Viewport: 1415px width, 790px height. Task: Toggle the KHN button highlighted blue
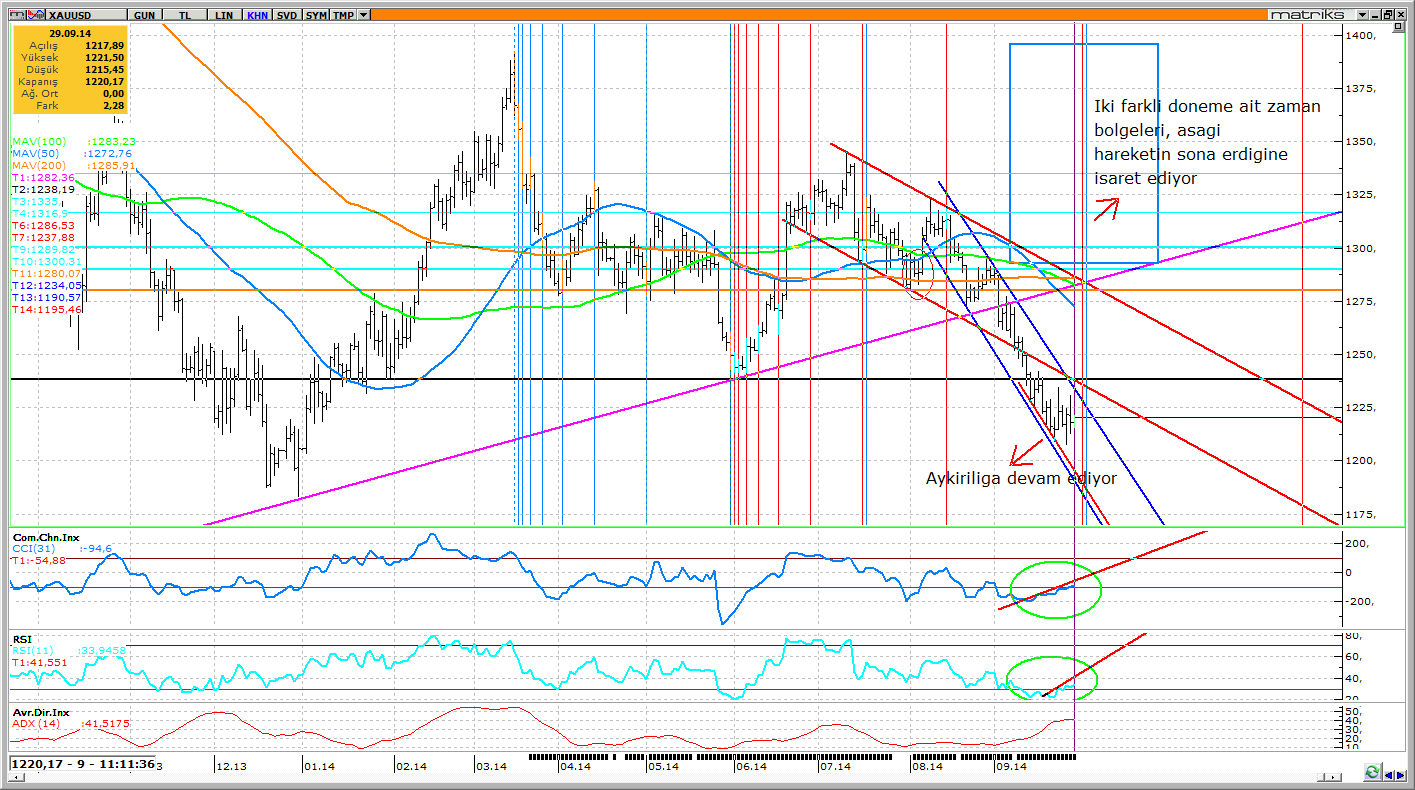258,15
